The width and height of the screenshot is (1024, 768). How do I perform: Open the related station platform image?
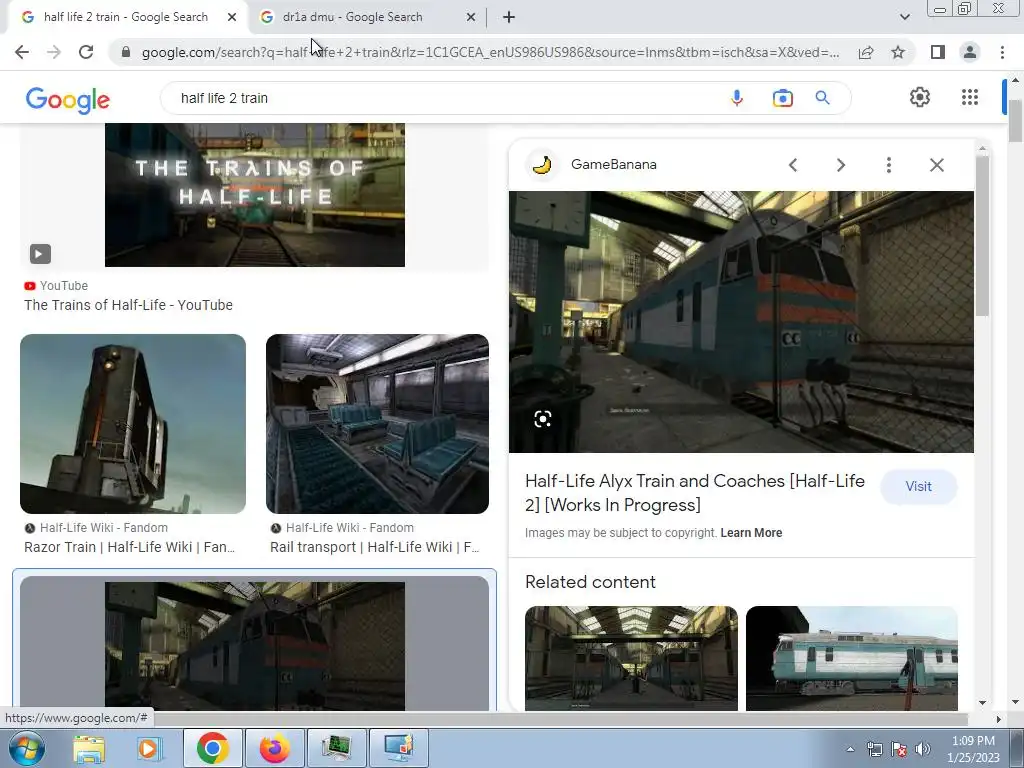click(x=632, y=658)
